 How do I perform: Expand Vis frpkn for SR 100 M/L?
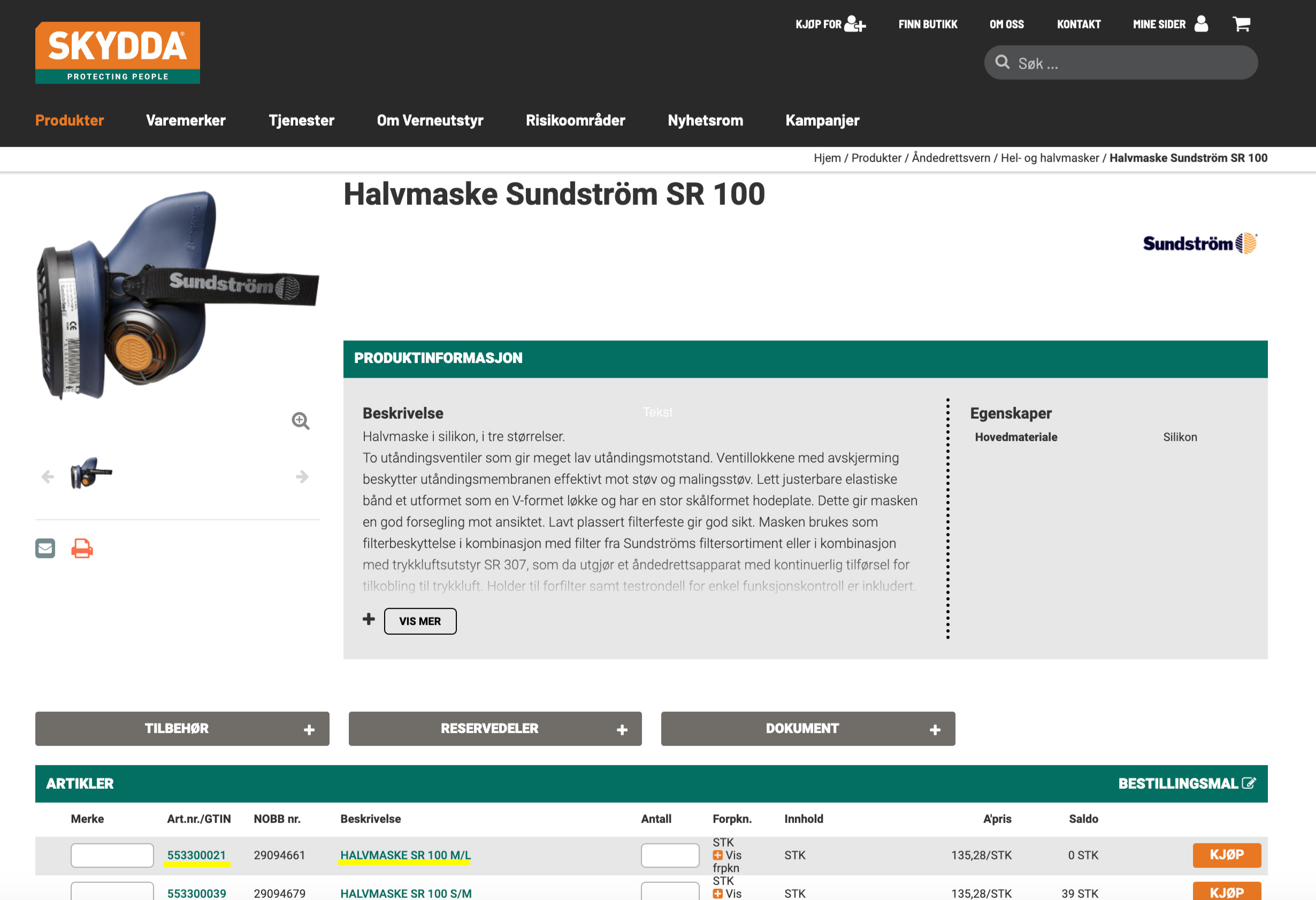(718, 855)
